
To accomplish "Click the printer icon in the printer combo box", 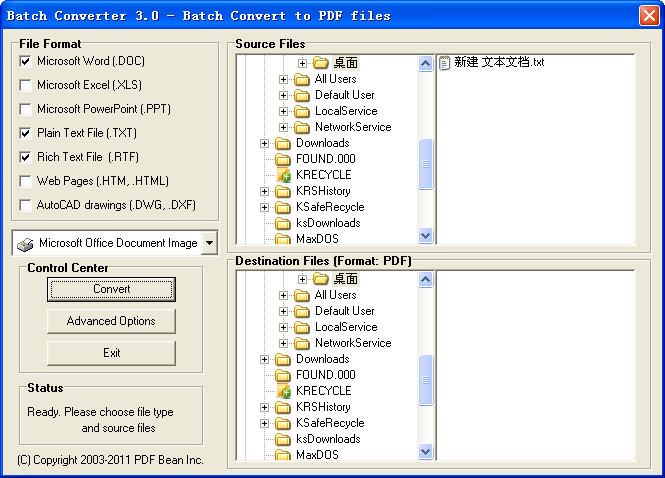I will click(25, 243).
